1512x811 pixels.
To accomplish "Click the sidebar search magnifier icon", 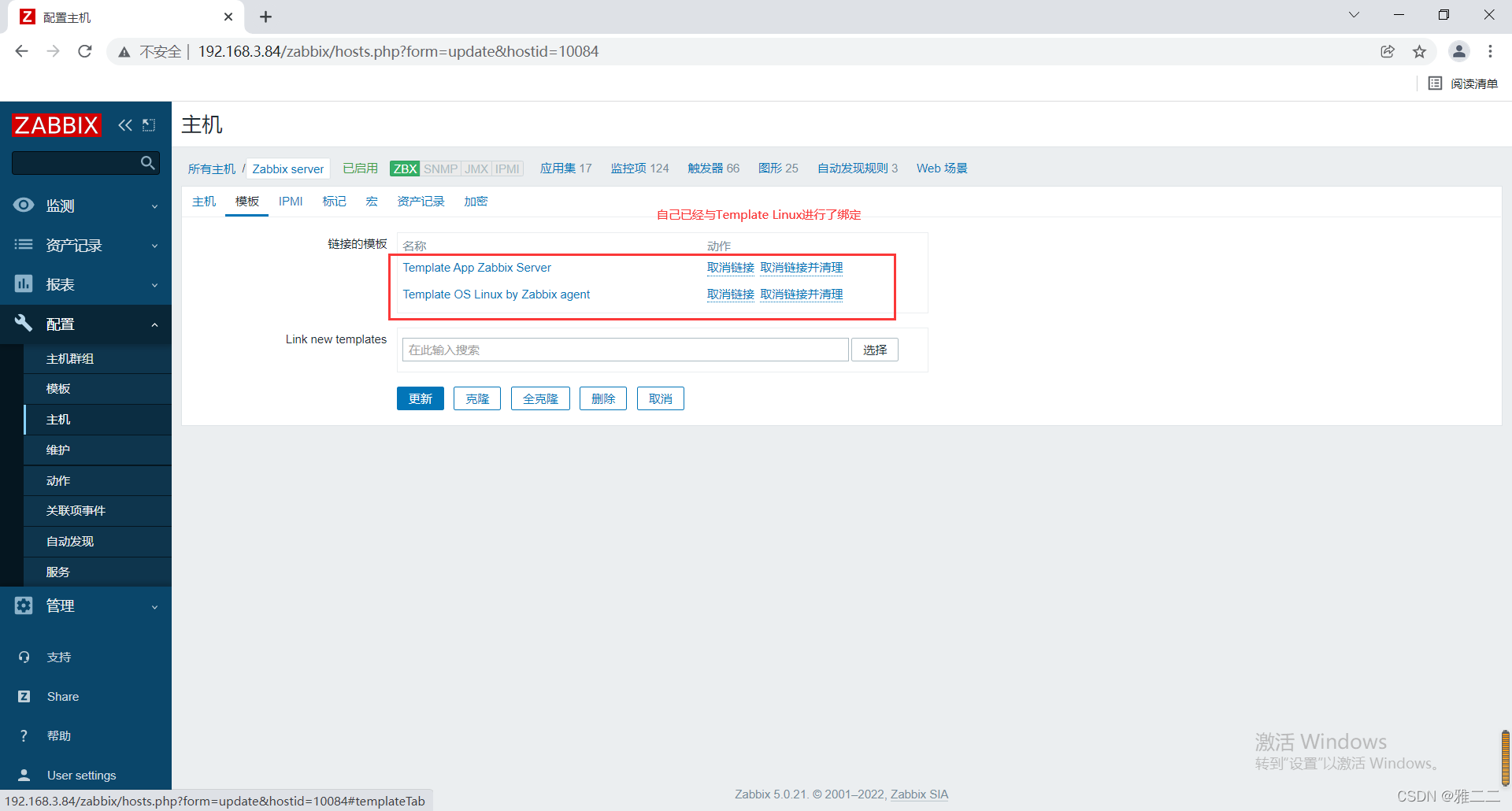I will 147,163.
